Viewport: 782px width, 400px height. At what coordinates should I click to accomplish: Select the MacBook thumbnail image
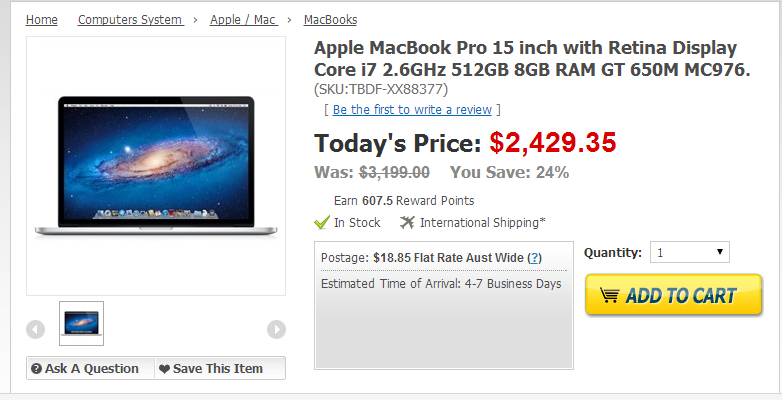pyautogui.click(x=81, y=323)
